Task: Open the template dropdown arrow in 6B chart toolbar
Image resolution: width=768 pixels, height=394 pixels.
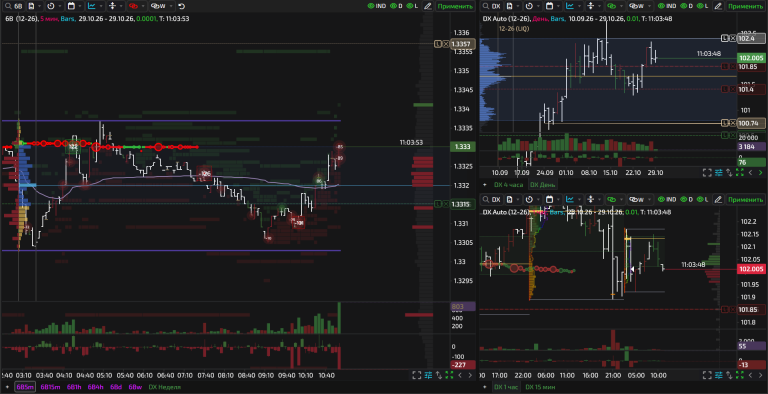Action: coord(40,6)
